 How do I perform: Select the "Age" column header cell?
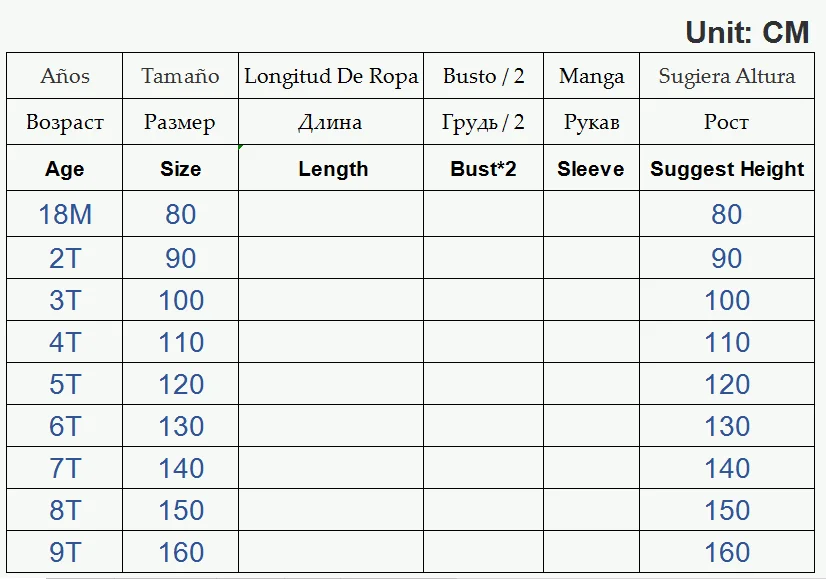[x=65, y=169]
